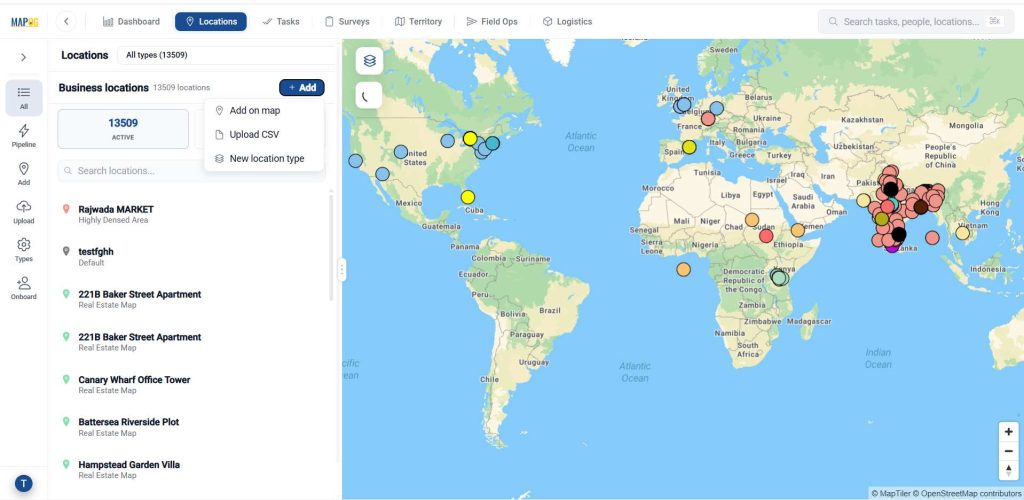Zoom out the map with minus button
The image size is (1024, 500).
[1009, 451]
